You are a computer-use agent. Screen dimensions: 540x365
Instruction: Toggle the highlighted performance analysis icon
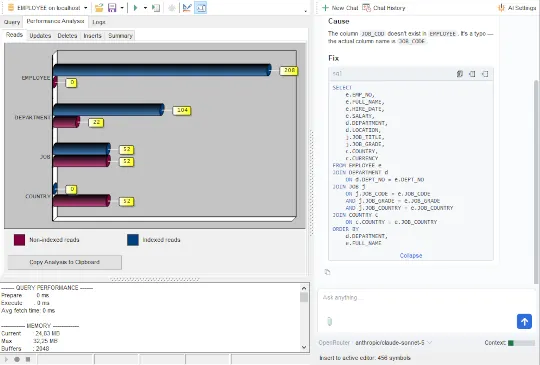point(200,8)
